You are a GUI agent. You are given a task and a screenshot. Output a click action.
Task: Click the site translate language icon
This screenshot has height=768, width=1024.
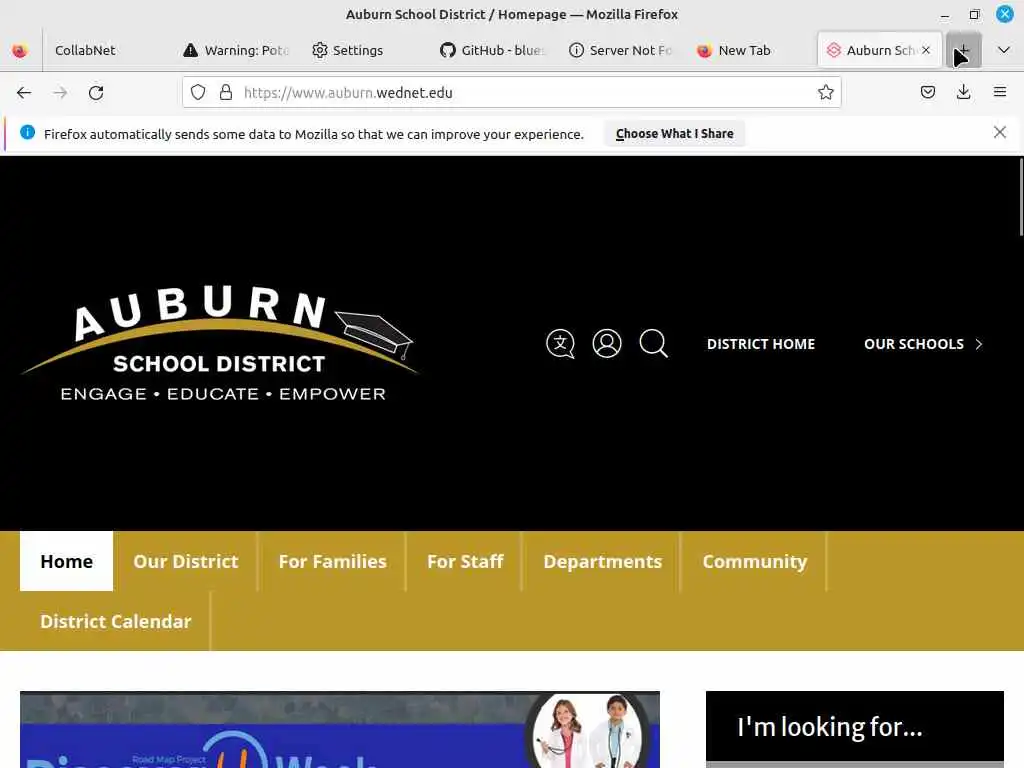coord(560,344)
